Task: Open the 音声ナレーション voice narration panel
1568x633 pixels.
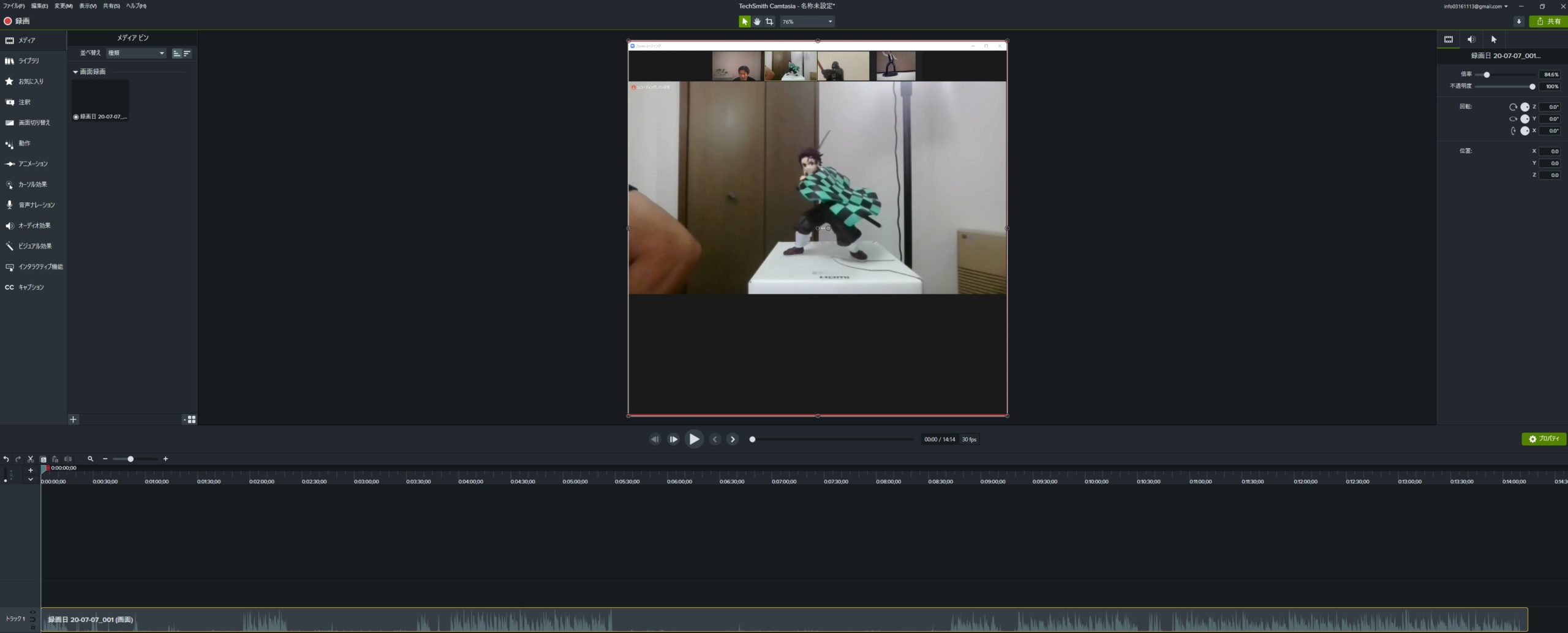Action: click(x=33, y=205)
